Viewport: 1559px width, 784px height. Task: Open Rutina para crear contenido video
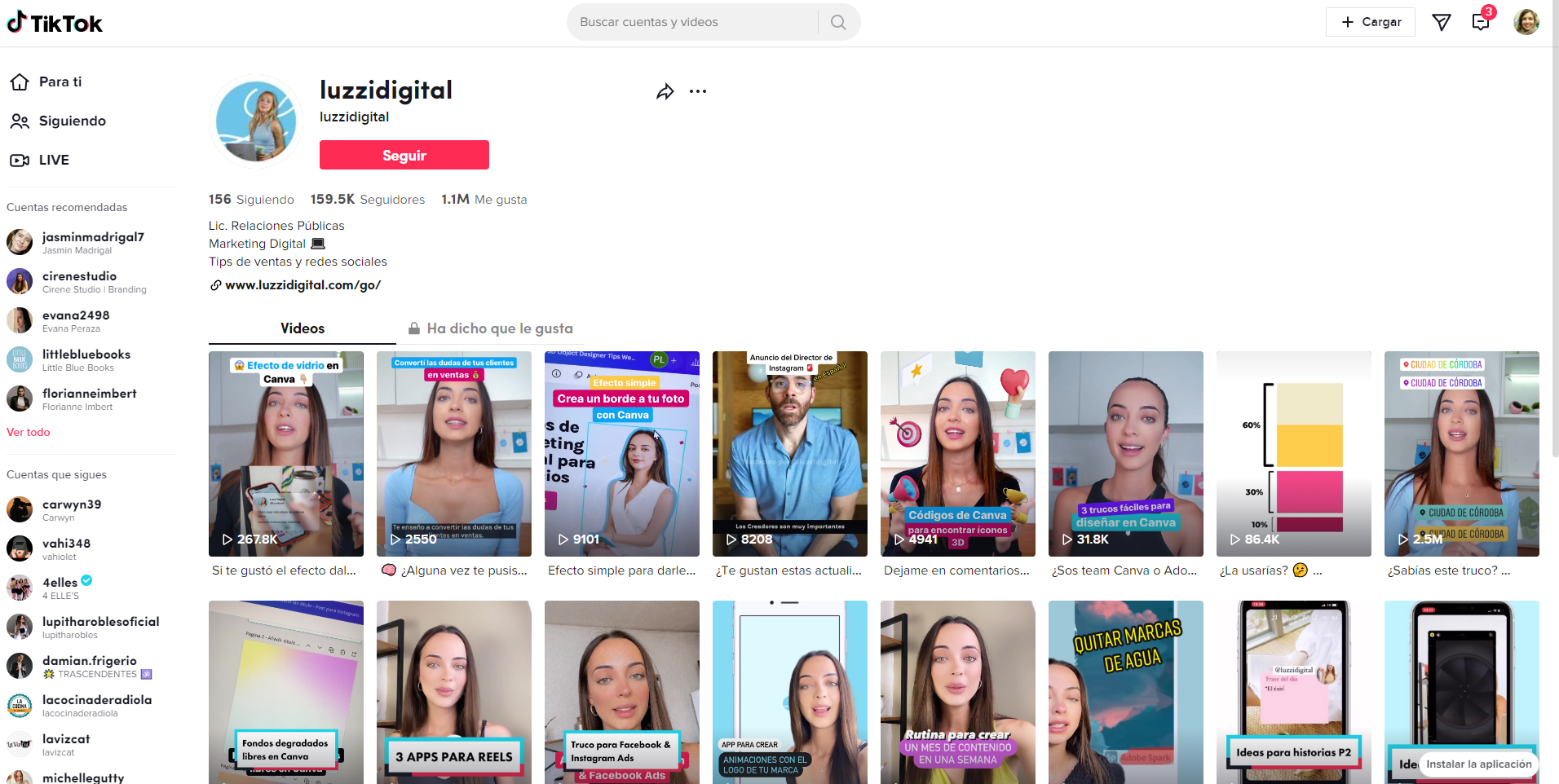point(958,693)
